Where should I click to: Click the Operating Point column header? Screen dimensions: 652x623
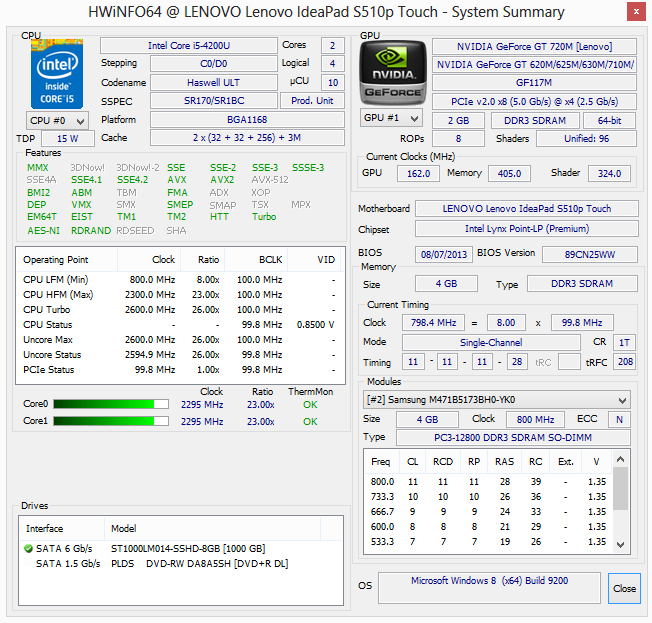coord(67,260)
